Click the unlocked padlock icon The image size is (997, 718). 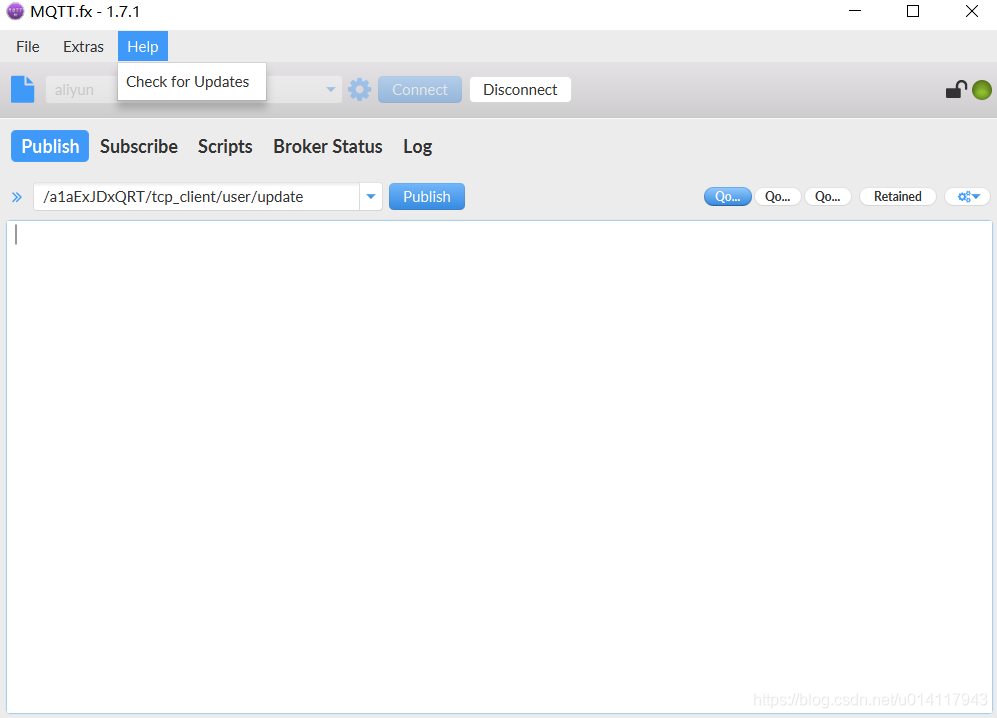pos(956,90)
